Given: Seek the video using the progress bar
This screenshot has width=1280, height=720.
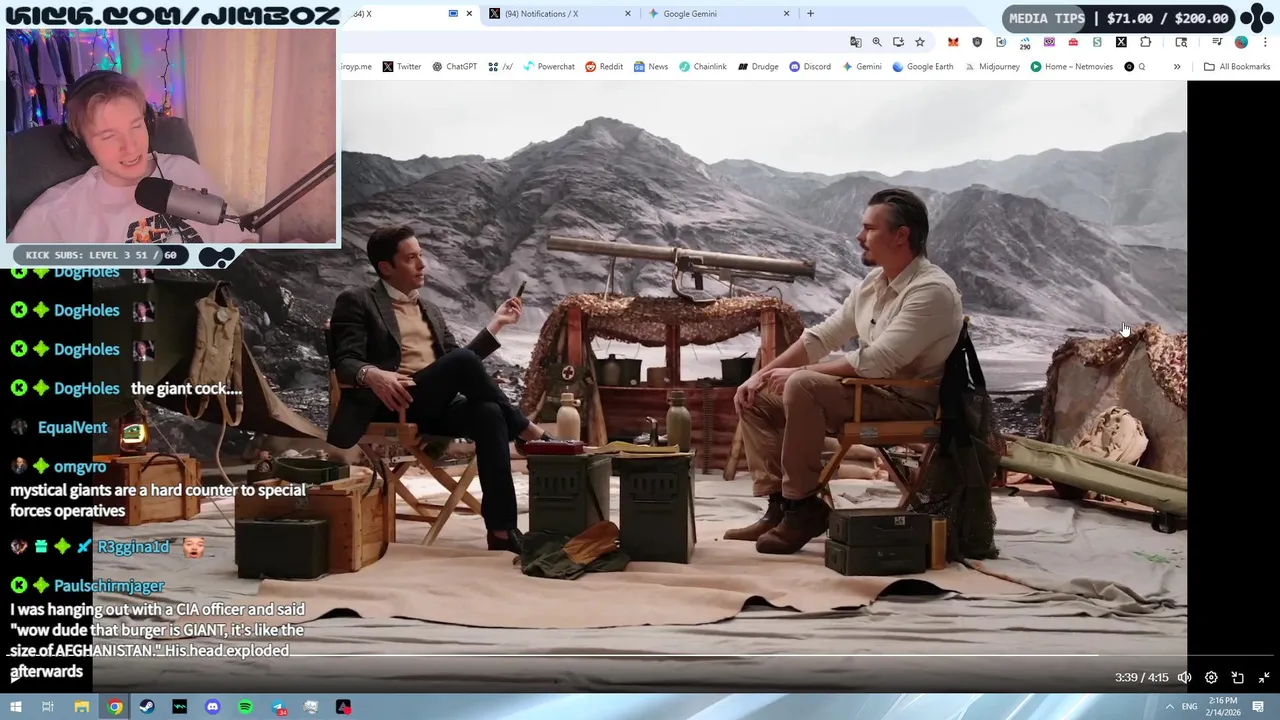Looking at the screenshot, I should coord(640,656).
